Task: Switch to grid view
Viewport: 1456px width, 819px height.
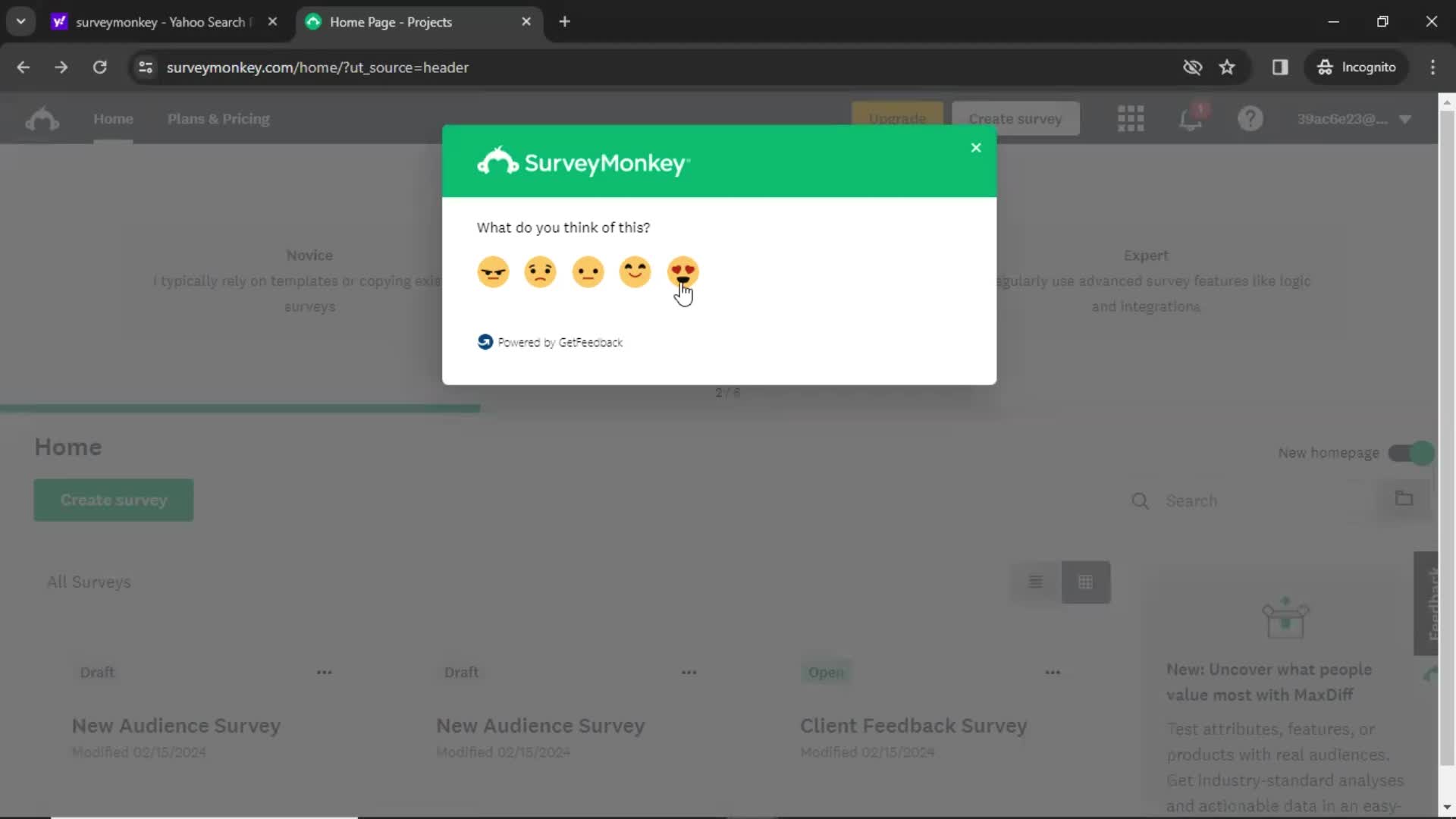Action: (1086, 582)
